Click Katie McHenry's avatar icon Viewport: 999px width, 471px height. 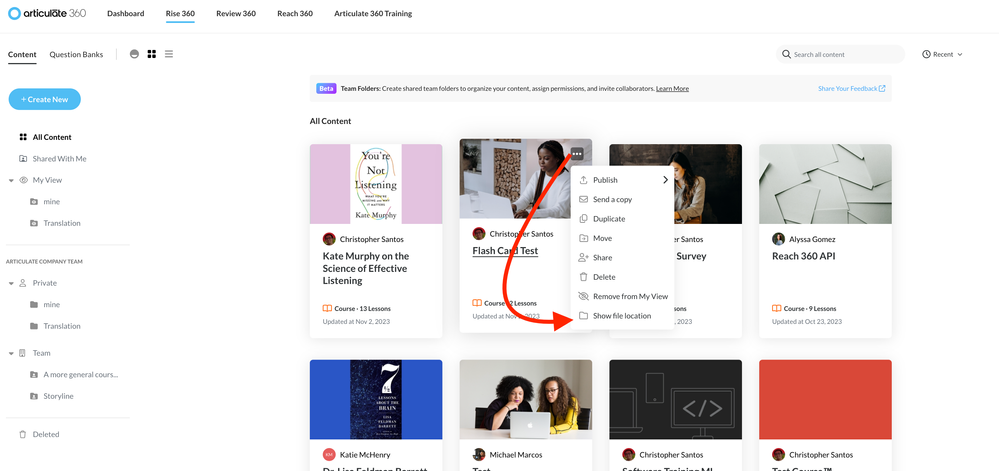click(329, 454)
